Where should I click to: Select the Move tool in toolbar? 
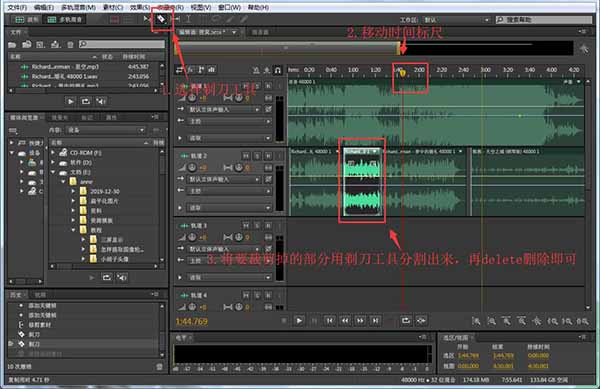pyautogui.click(x=147, y=19)
